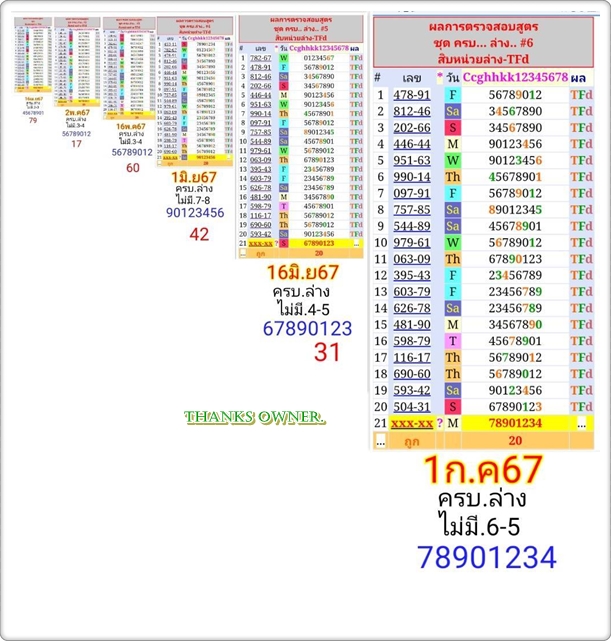Image resolution: width=611 pixels, height=641 pixels.
Task: Click yellow 78901234 cell in row 21
Action: [x=515, y=423]
